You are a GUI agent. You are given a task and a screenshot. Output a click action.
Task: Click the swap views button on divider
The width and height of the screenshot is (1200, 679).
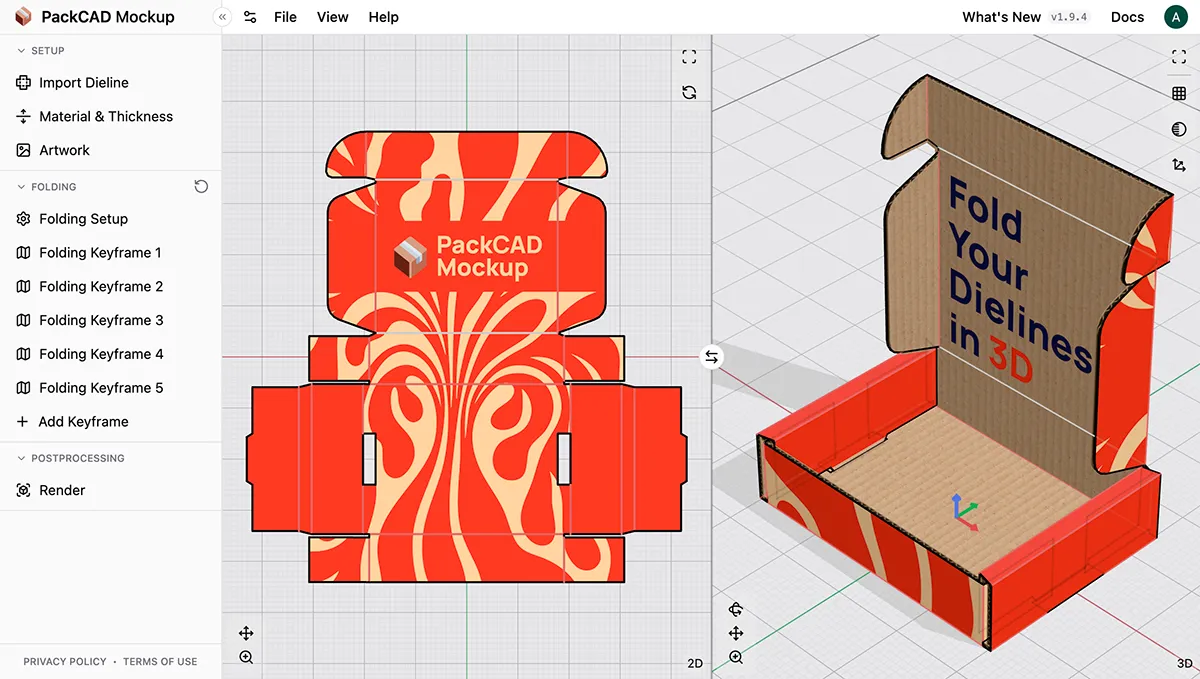pos(711,356)
